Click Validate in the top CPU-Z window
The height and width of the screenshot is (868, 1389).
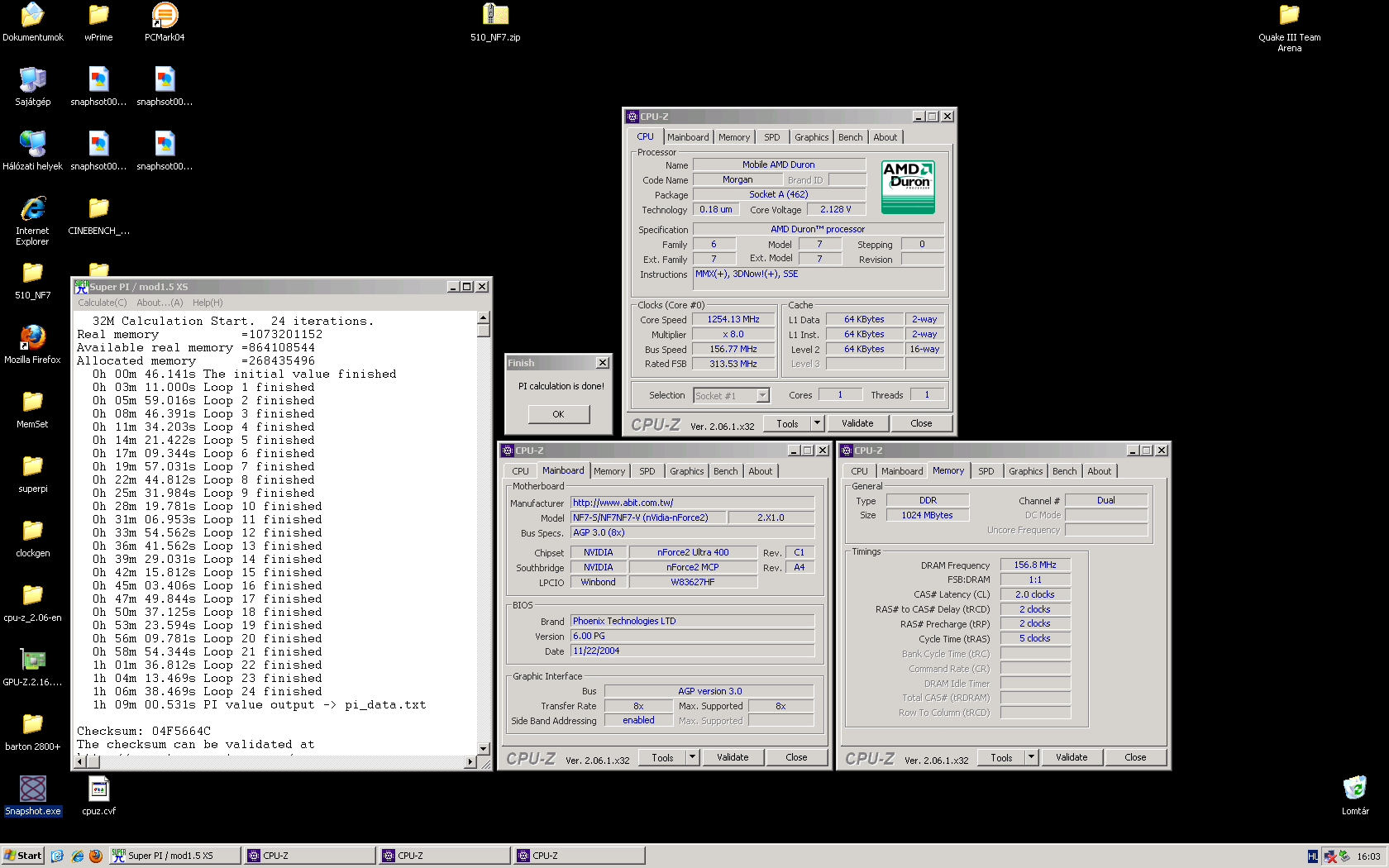pyautogui.click(x=857, y=423)
